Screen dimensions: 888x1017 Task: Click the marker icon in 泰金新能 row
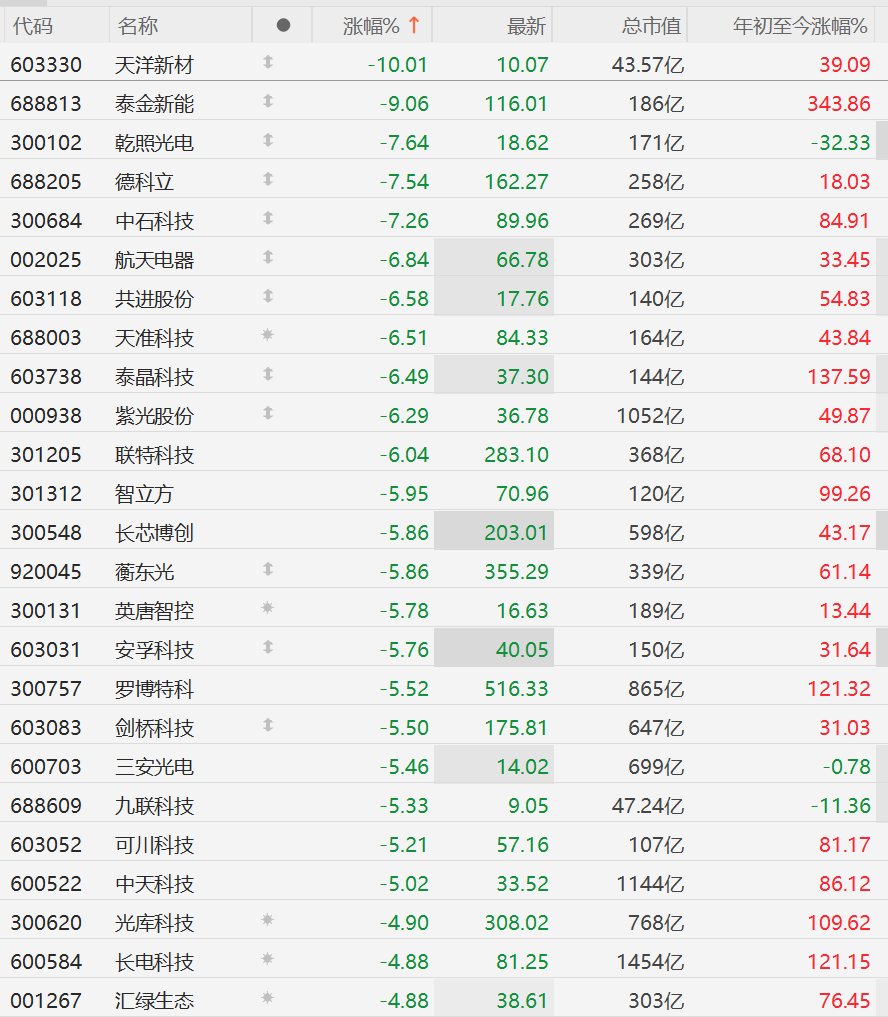[x=268, y=101]
